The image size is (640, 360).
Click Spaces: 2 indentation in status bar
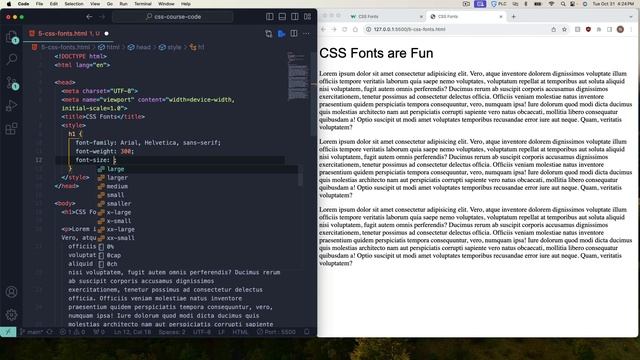(171, 332)
